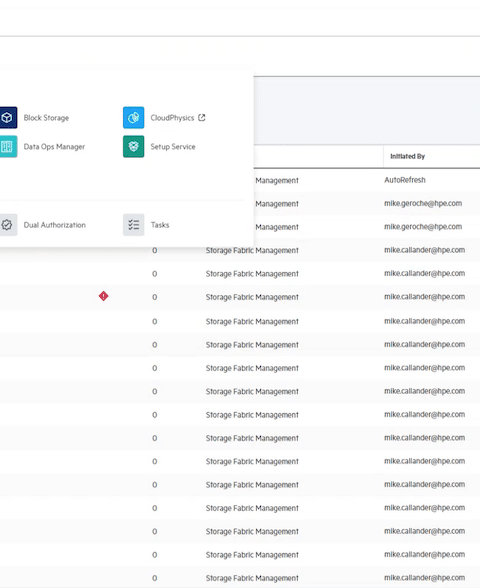Select the Dual Authorization text entry
This screenshot has height=588, width=480.
coord(55,225)
